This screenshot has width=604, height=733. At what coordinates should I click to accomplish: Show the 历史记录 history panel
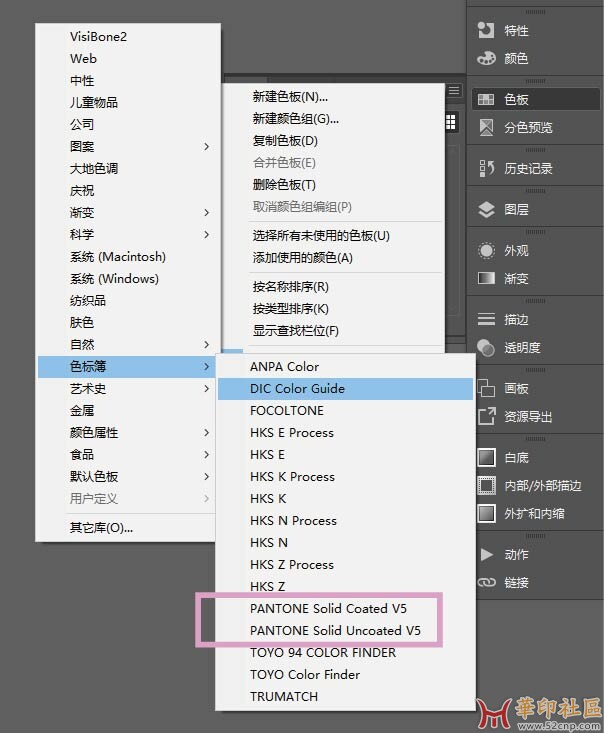coord(487,169)
